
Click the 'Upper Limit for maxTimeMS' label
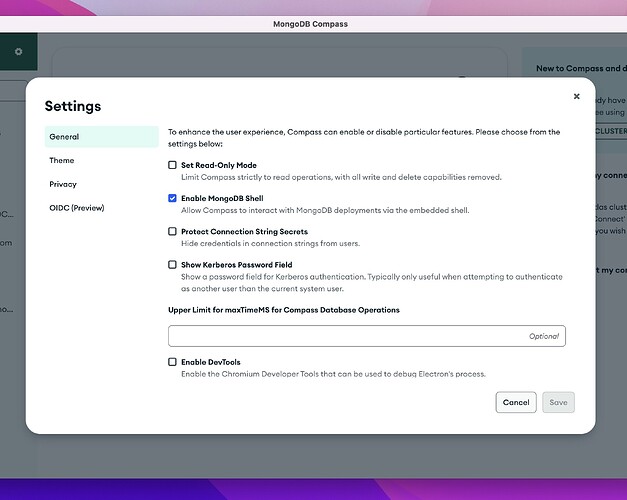pyautogui.click(x=283, y=310)
